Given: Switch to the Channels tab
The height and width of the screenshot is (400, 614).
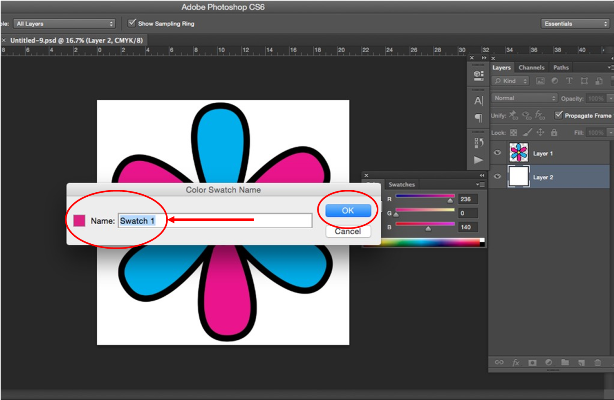Looking at the screenshot, I should click(x=531, y=67).
